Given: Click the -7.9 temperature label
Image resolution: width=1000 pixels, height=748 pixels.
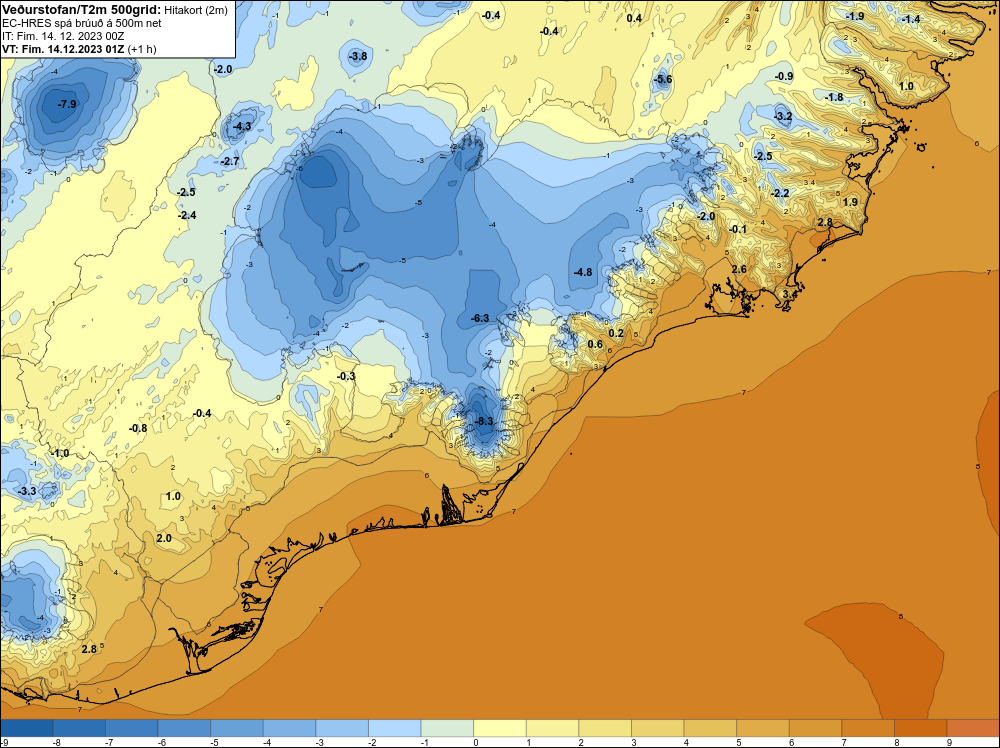Looking at the screenshot, I should tap(66, 104).
